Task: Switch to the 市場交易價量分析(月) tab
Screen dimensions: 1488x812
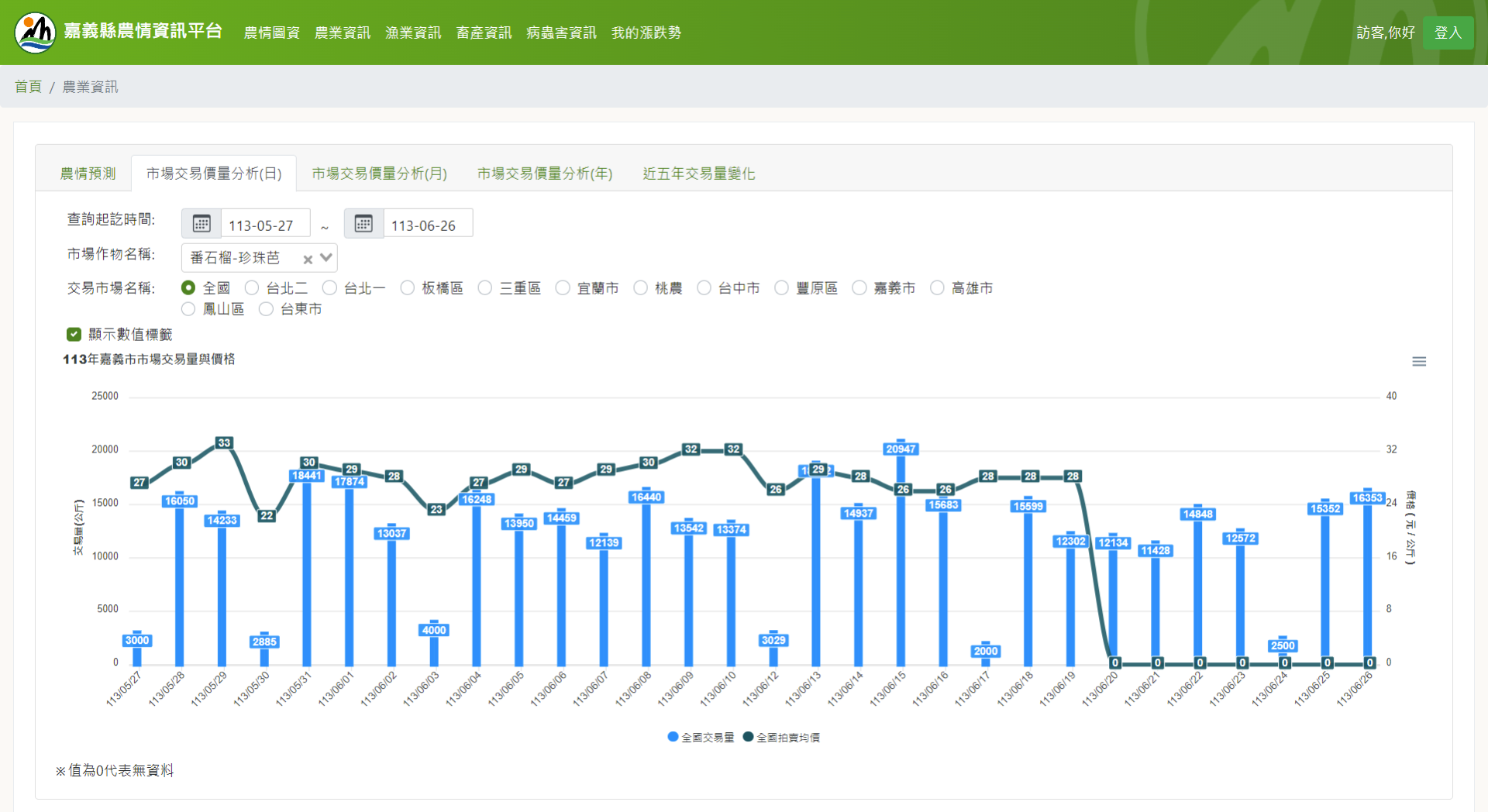Action: click(x=379, y=174)
